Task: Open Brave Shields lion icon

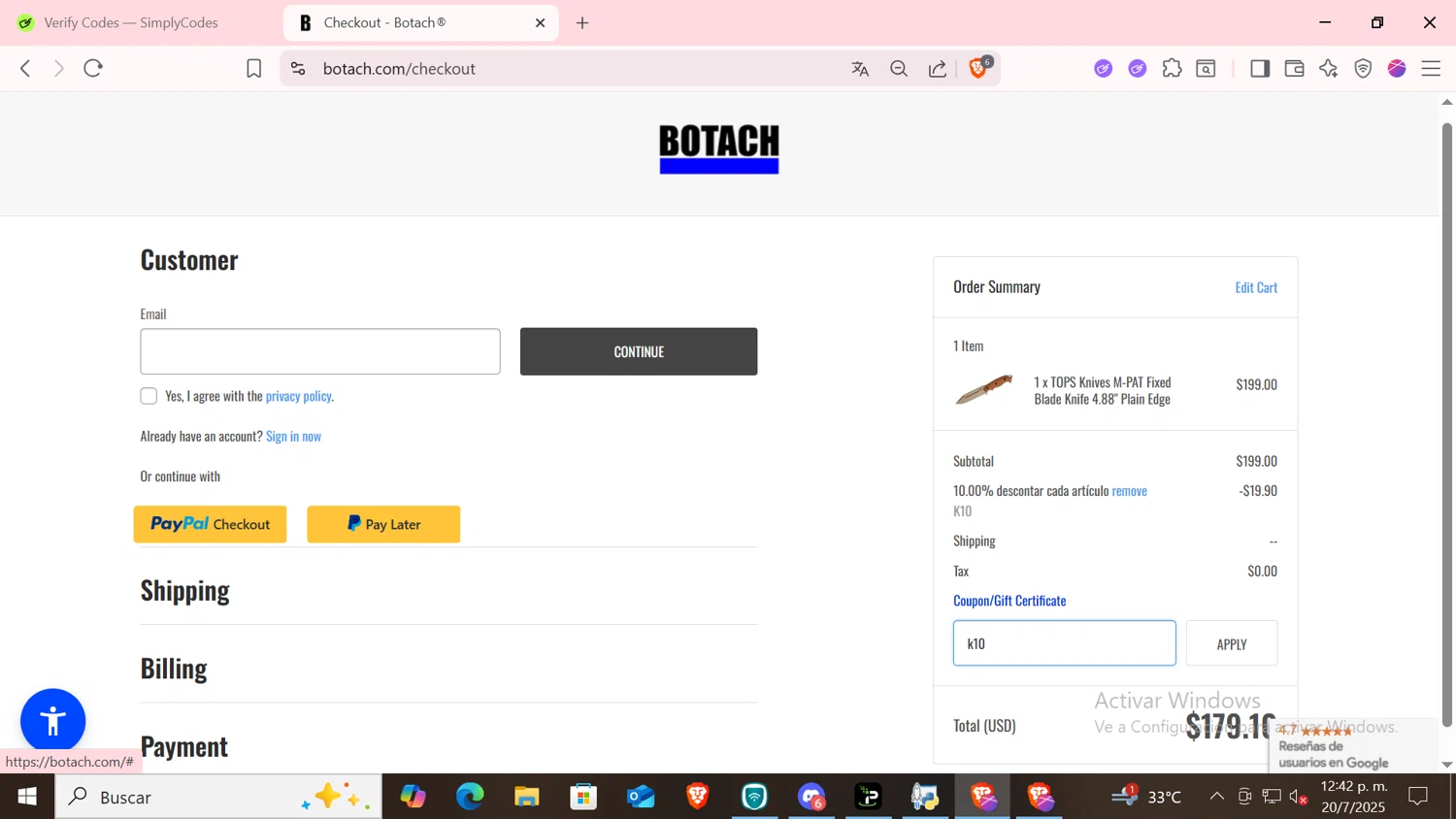Action: click(978, 68)
